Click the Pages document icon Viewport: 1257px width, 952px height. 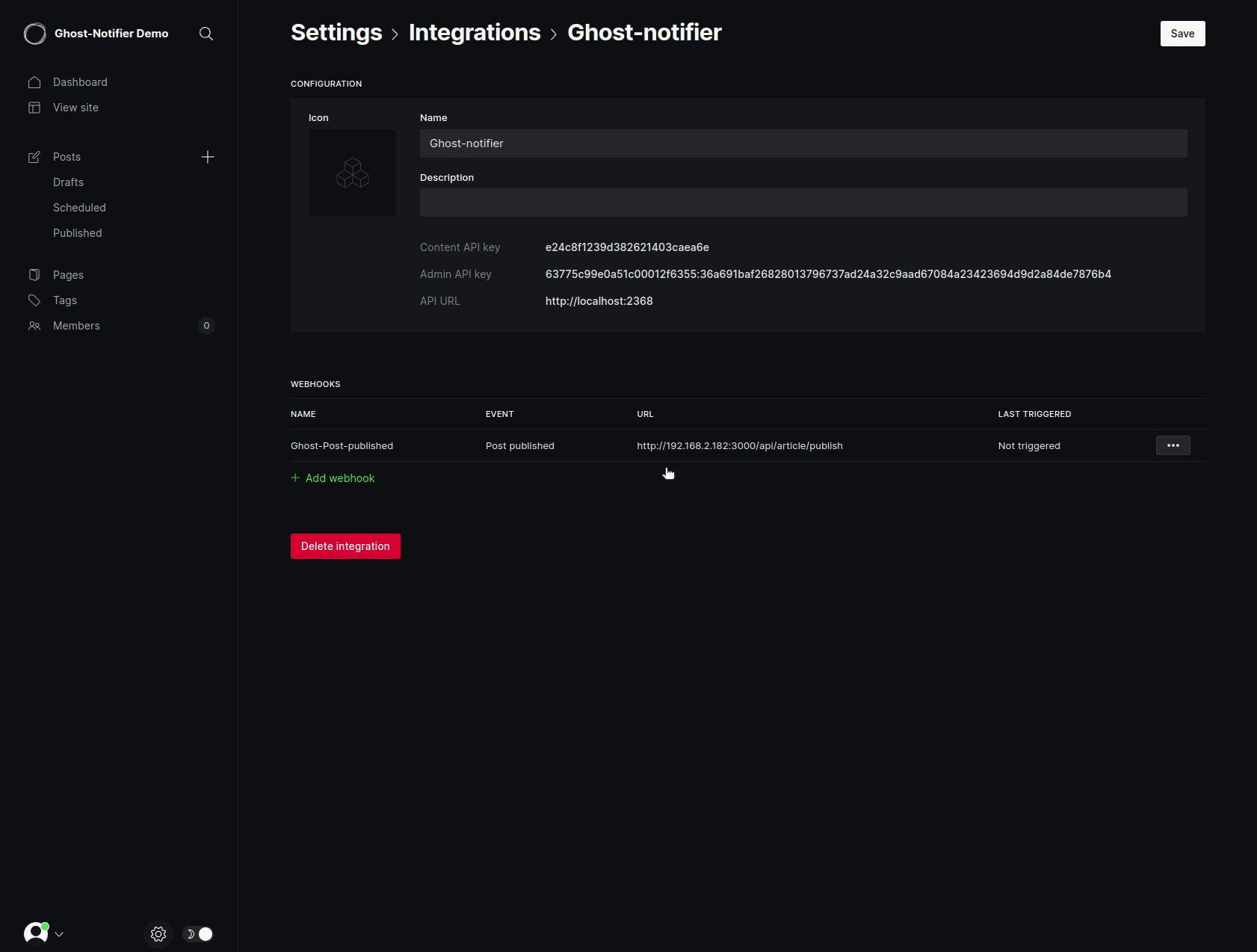coord(34,275)
